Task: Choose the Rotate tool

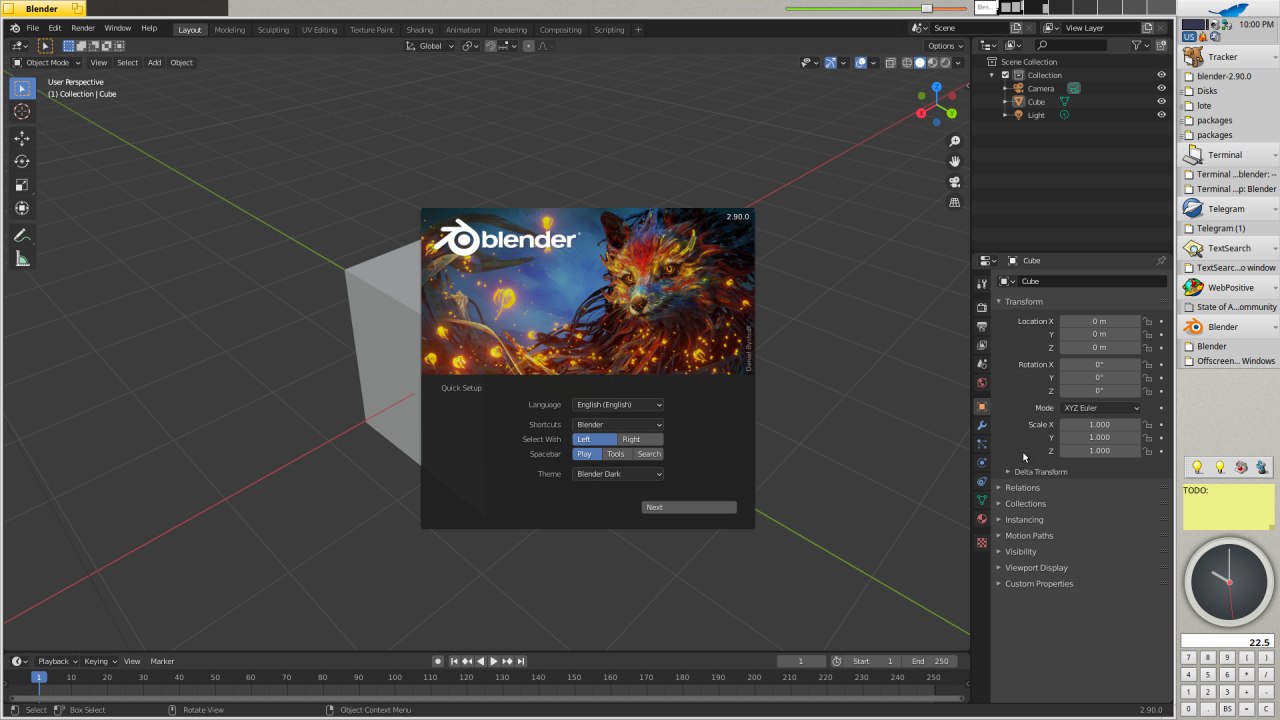Action: point(22,161)
